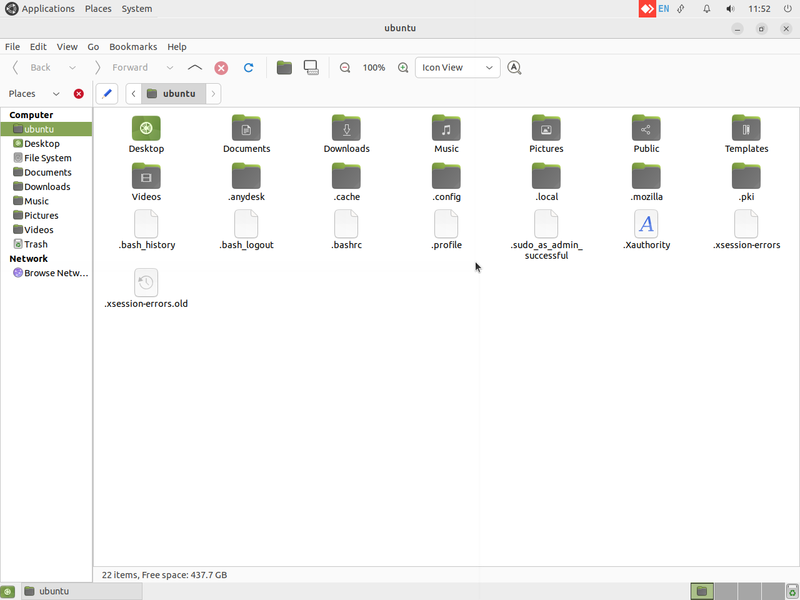Screen dimensions: 800x600
Task: Select the Documents folder in main view
Action: [246, 134]
